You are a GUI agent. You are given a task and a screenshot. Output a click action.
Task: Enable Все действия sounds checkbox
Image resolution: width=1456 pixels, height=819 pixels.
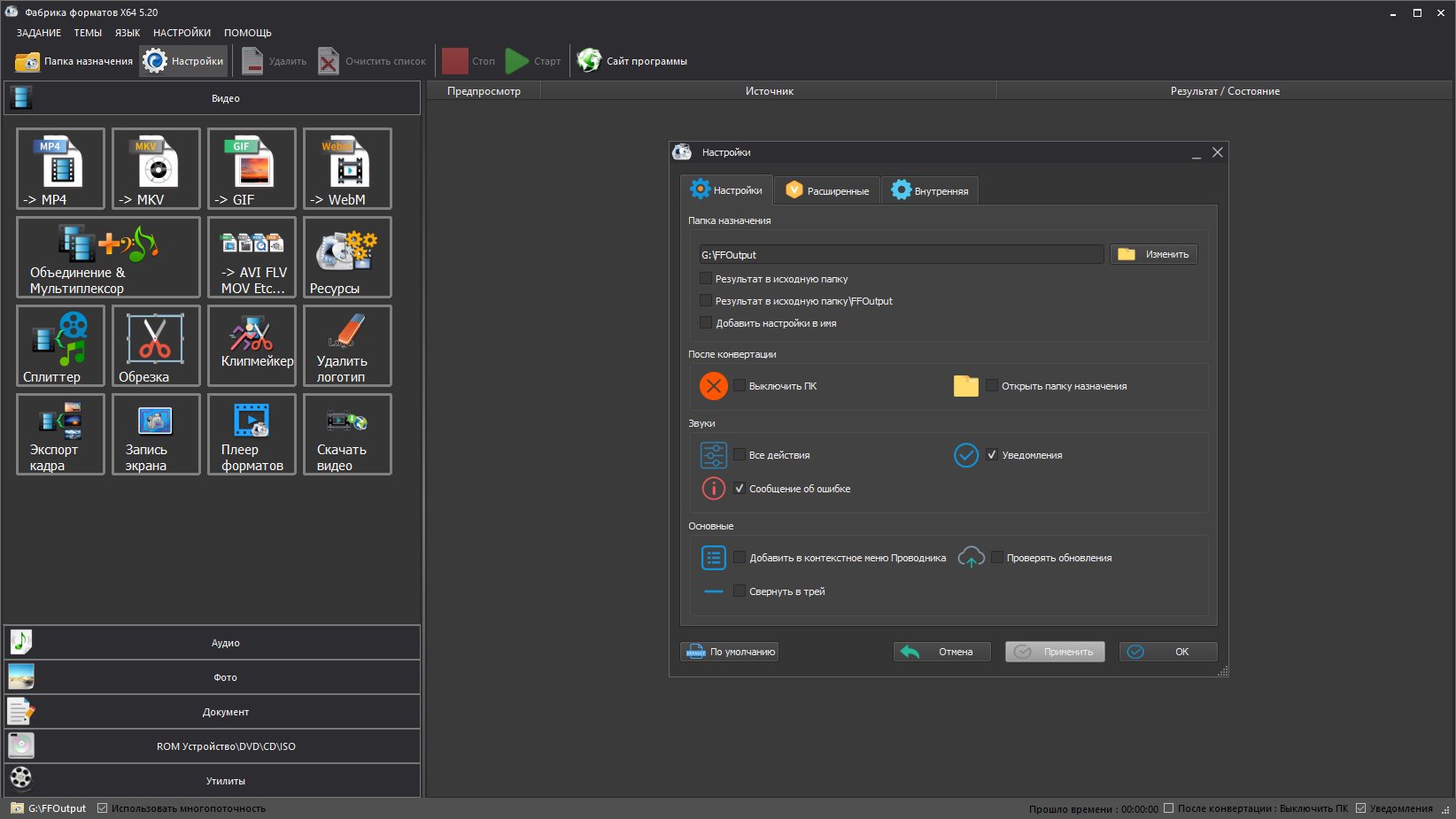click(740, 455)
